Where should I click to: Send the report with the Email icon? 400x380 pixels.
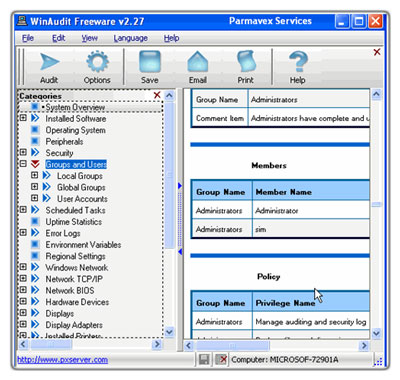(x=198, y=67)
